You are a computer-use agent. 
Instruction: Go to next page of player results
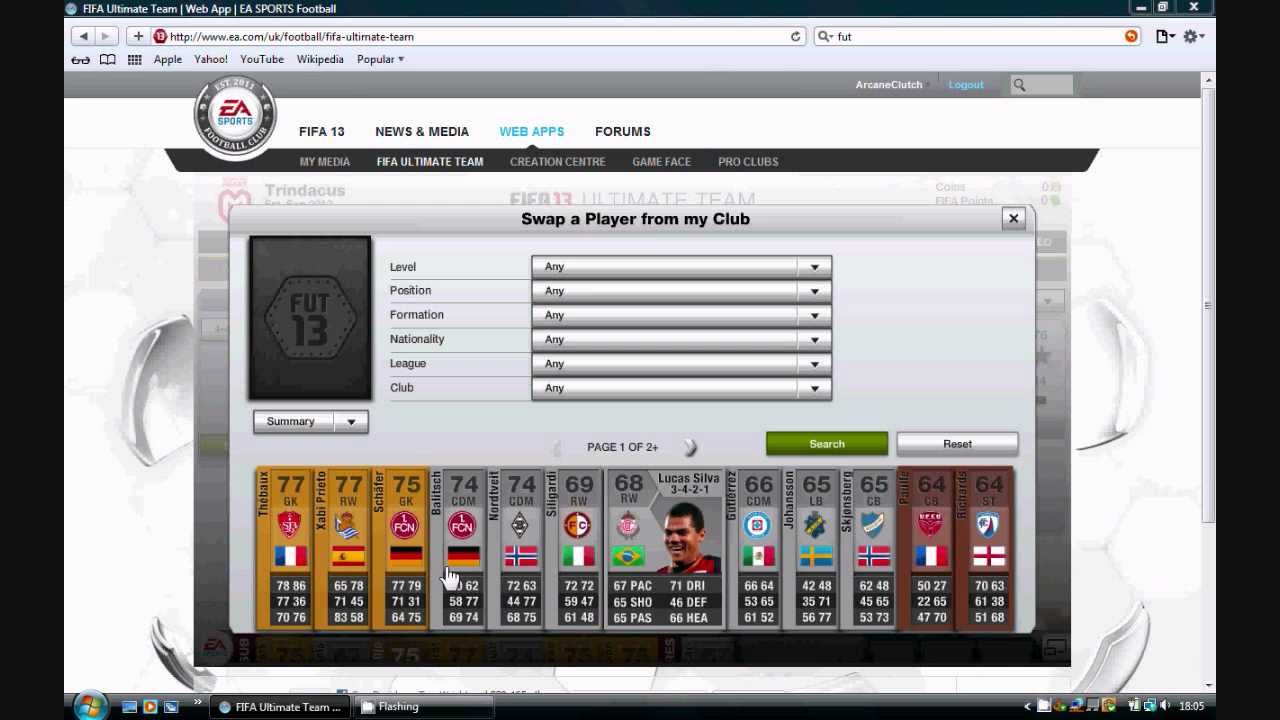pos(690,447)
